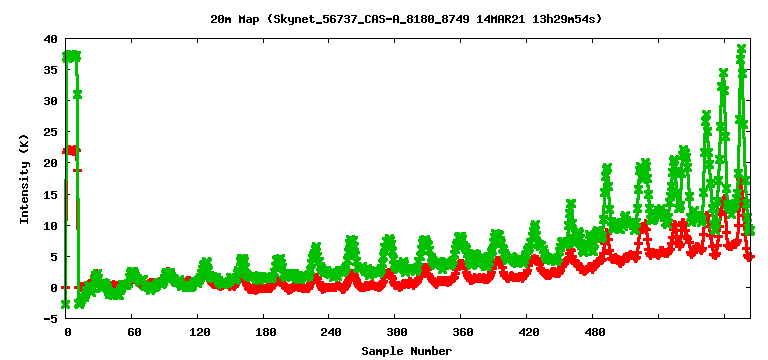
Task: Click the y-axis tick label 20
Action: click(50, 164)
